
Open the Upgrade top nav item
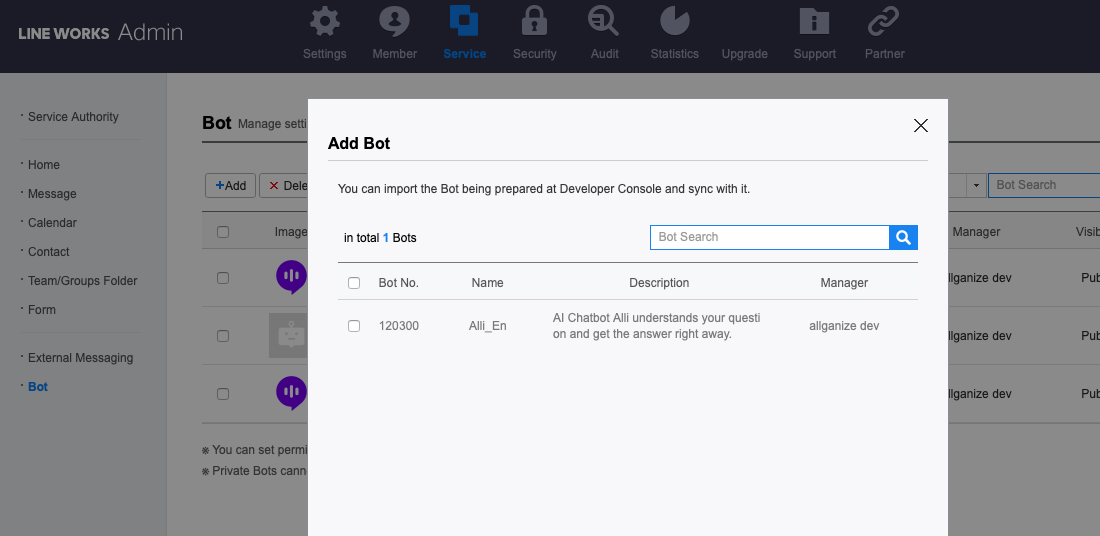(744, 54)
